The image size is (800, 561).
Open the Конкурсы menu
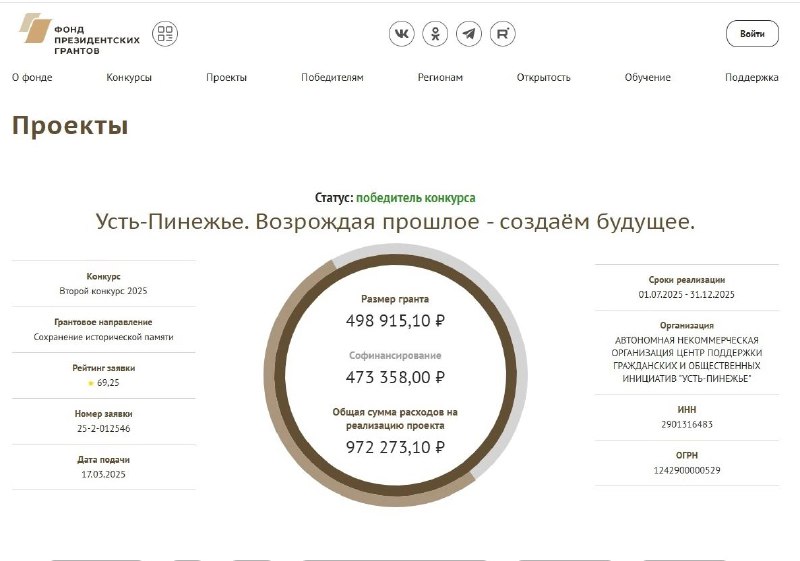[x=129, y=78]
